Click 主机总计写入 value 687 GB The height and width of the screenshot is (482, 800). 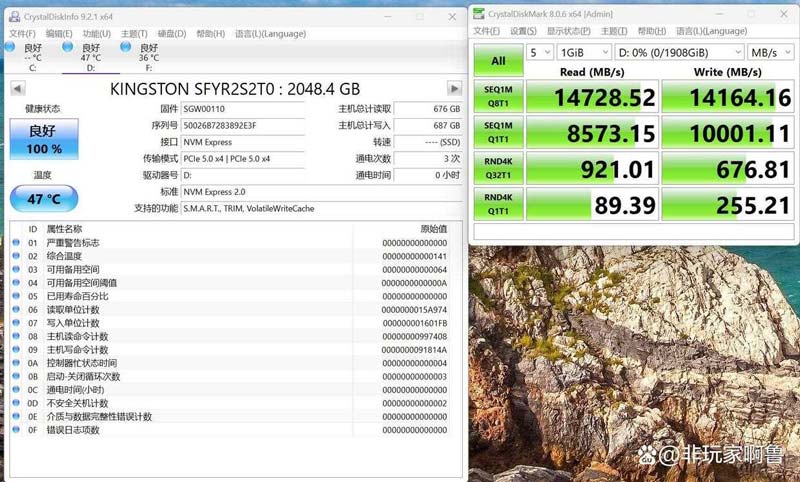point(428,125)
